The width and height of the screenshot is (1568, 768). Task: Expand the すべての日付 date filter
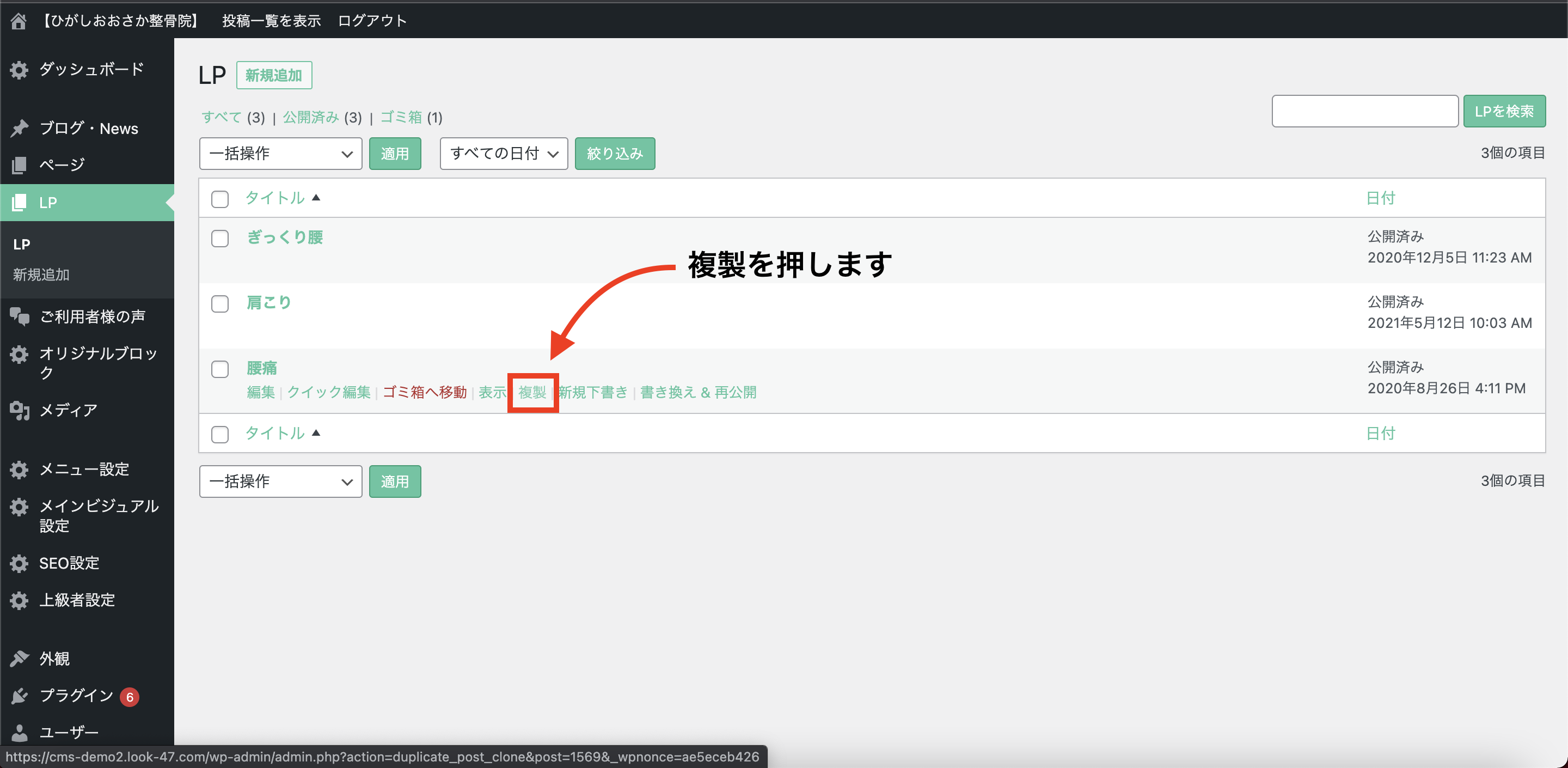504,154
